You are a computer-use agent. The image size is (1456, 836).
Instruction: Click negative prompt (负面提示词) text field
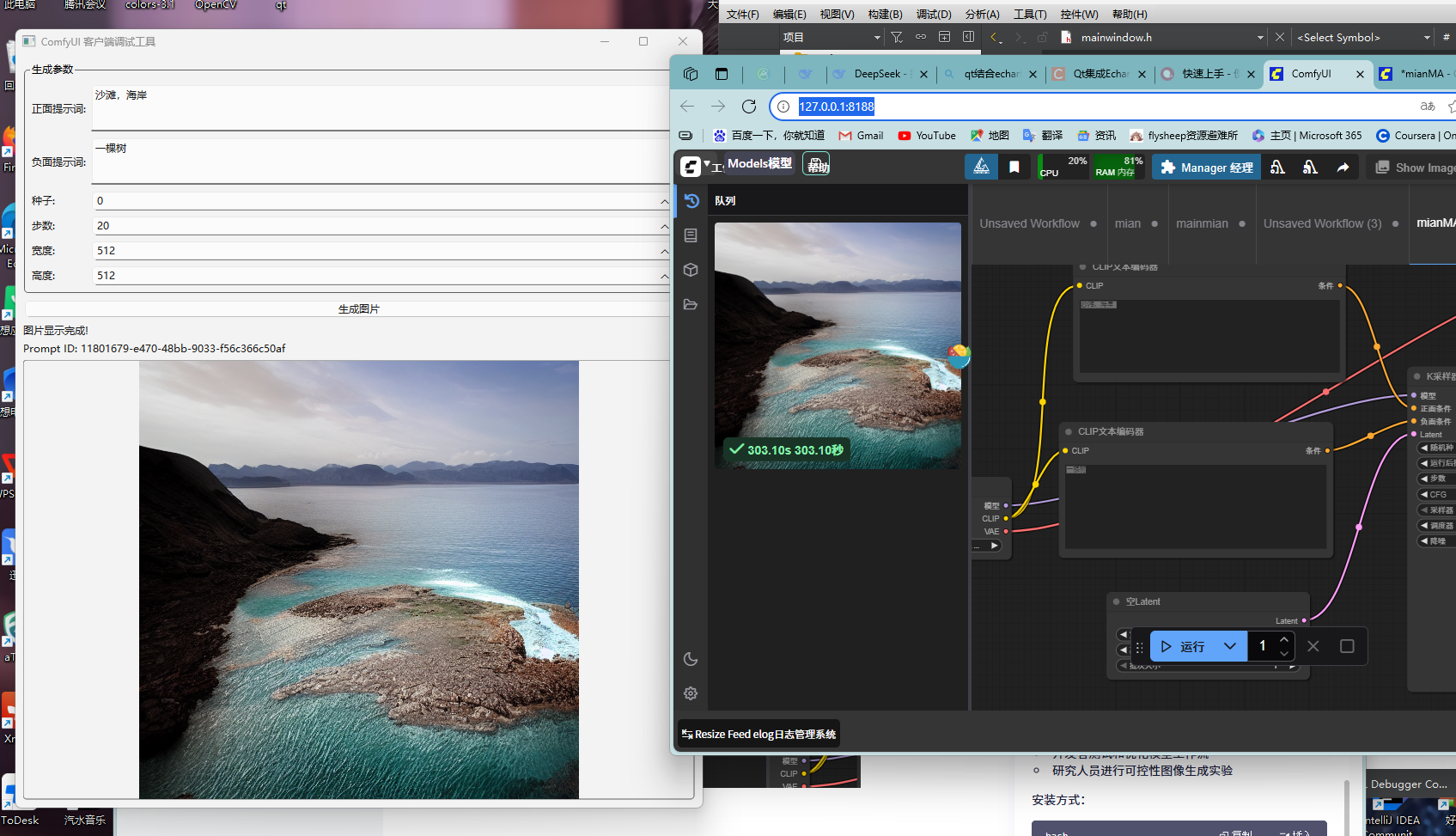click(381, 162)
